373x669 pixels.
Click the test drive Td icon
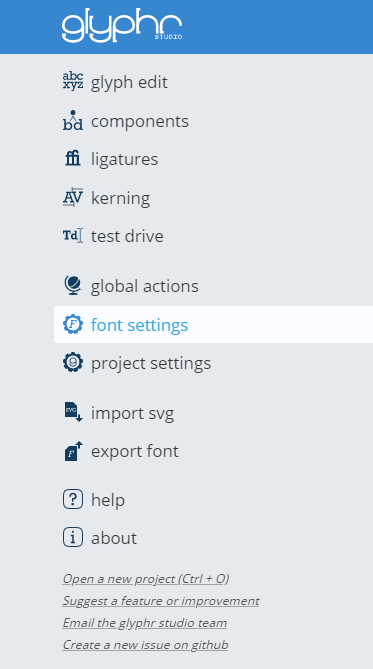click(73, 236)
